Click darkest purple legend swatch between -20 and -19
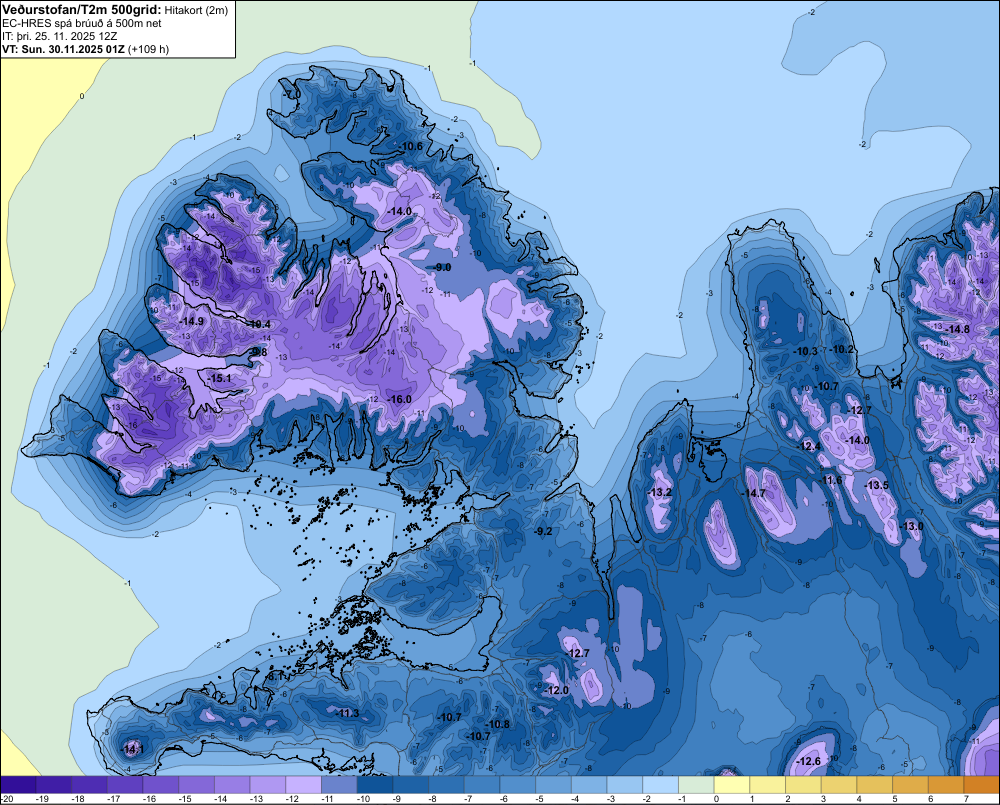Viewport: 1000px width, 805px height. click(x=18, y=785)
